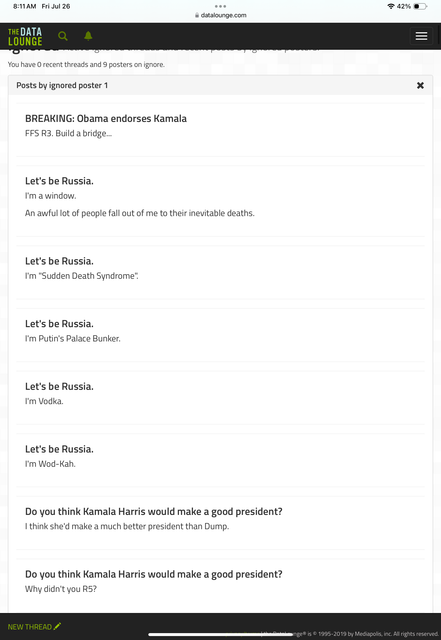Open the search magnifier icon
The height and width of the screenshot is (640, 441).
(62, 36)
